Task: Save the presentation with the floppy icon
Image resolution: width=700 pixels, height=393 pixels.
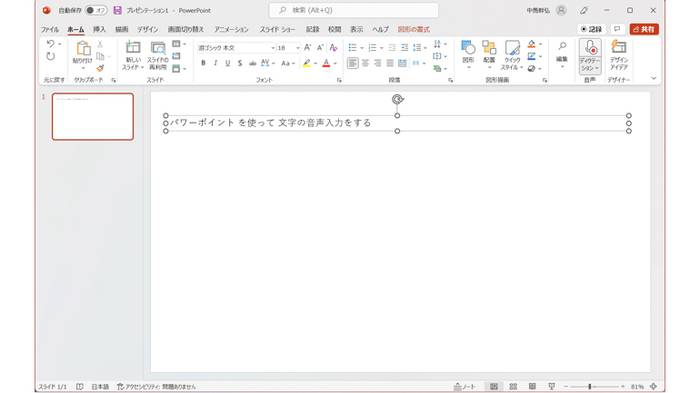Action: coord(117,10)
